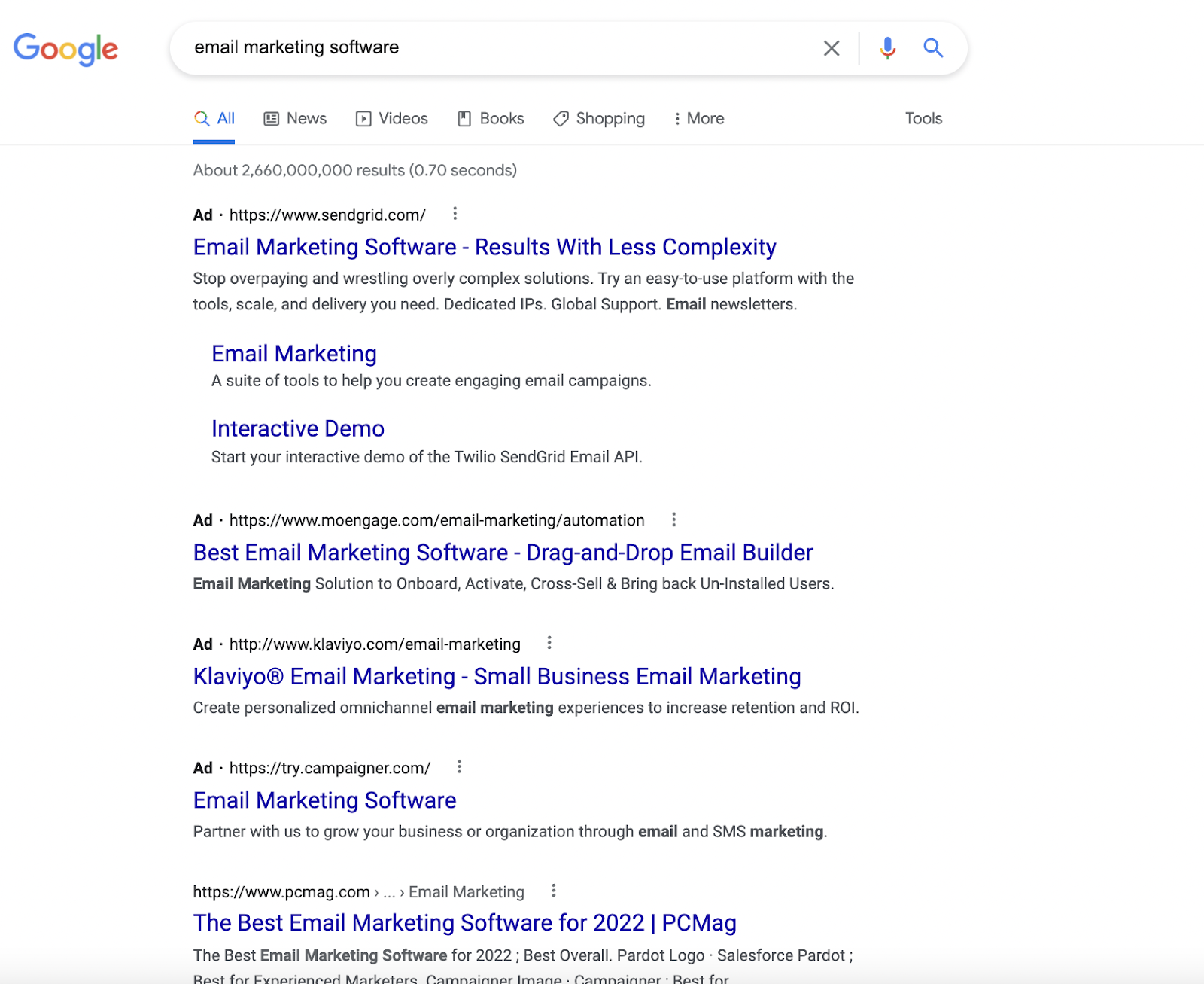Click the 'Best Overall. Pardot Logo' PCMag snippet
This screenshot has width=1204, height=984.
coord(523,966)
